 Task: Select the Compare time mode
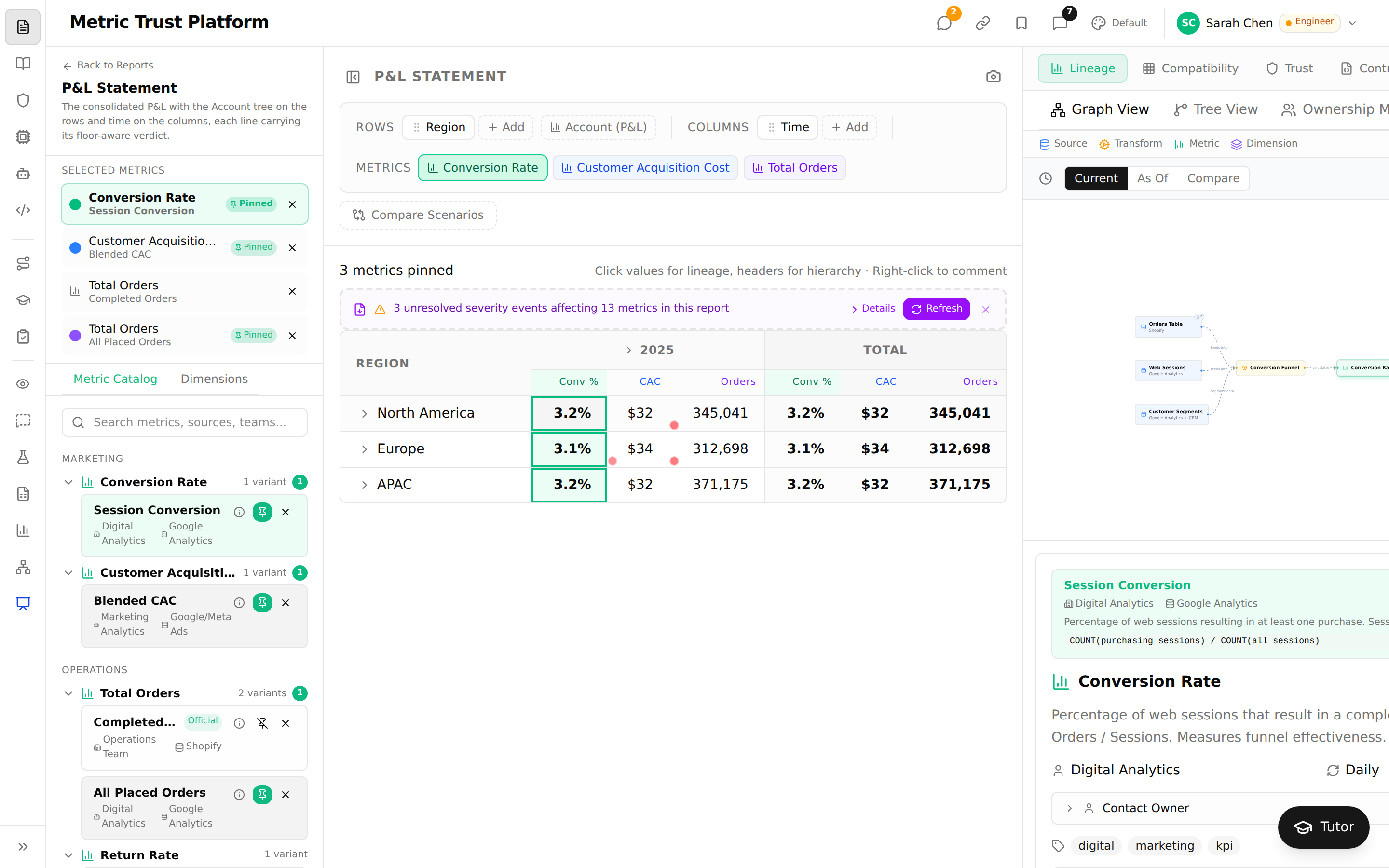click(x=1213, y=178)
